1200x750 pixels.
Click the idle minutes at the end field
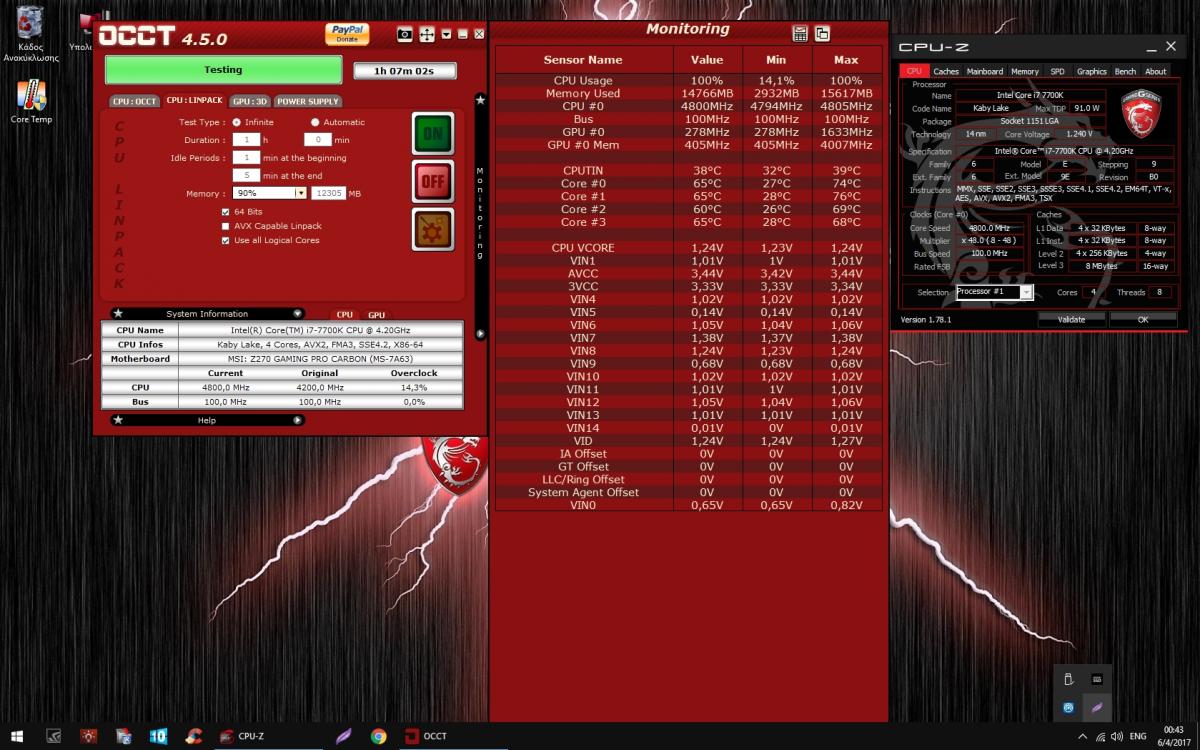click(x=246, y=175)
